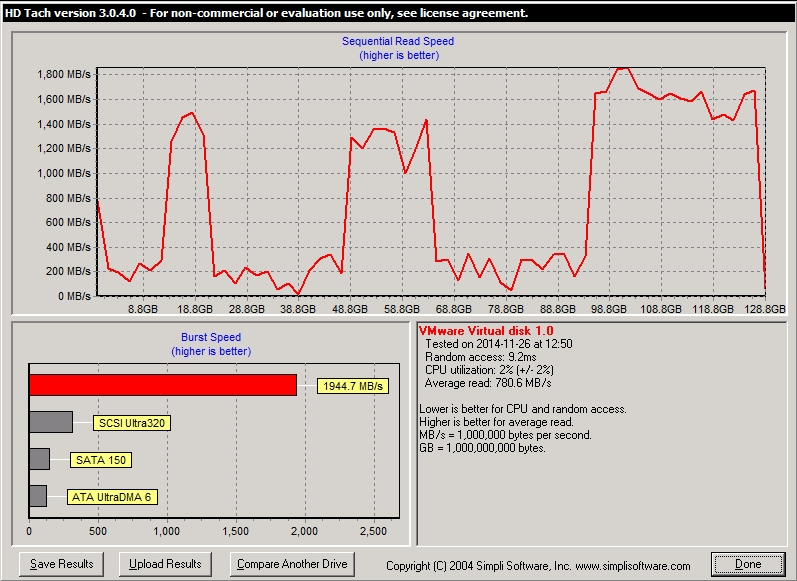
Task: Click the 1,000 burst axis label
Action: (x=167, y=531)
